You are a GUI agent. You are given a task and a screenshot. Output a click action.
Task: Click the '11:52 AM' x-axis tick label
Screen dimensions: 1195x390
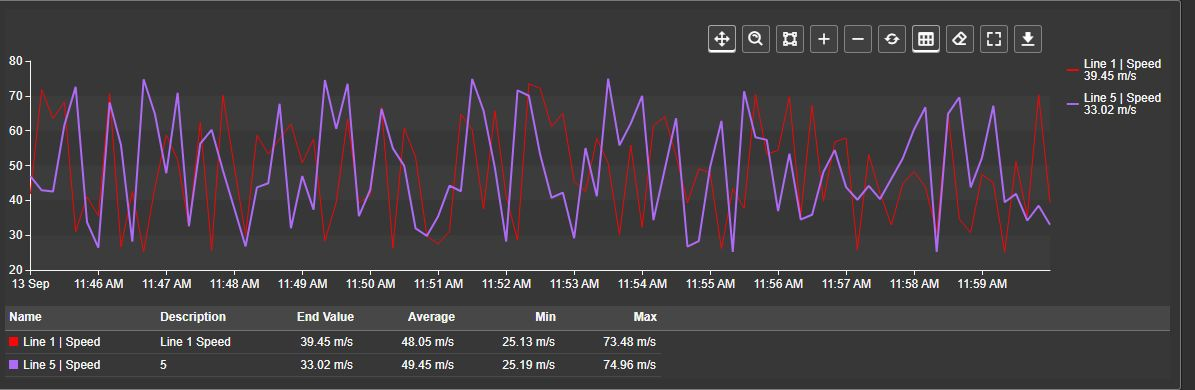(507, 284)
